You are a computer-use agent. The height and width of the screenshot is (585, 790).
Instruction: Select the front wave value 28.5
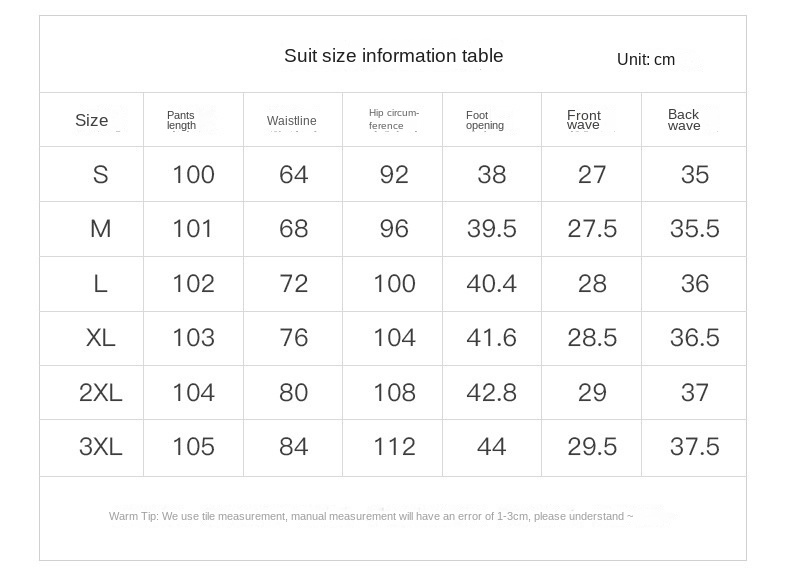(592, 338)
